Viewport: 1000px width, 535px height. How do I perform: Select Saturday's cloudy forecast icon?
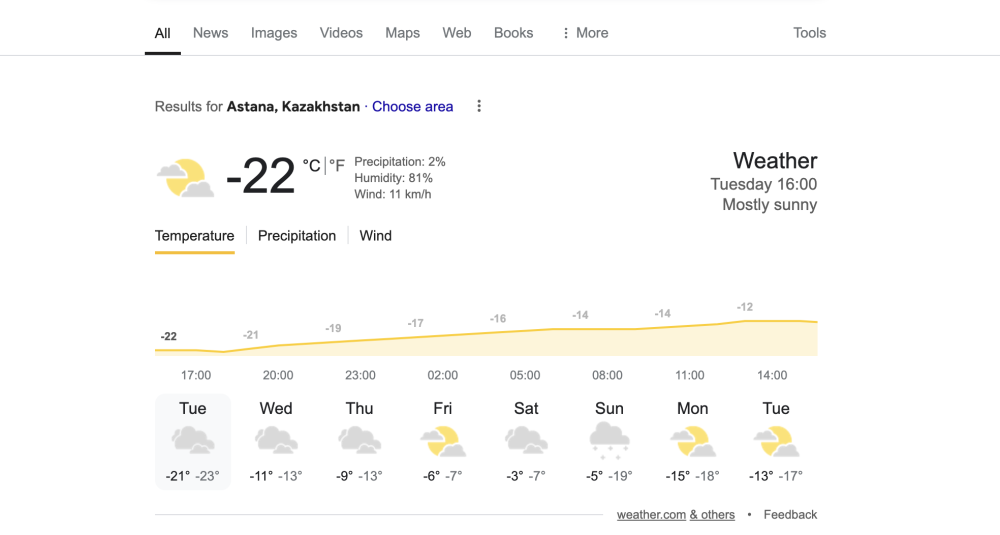[526, 441]
